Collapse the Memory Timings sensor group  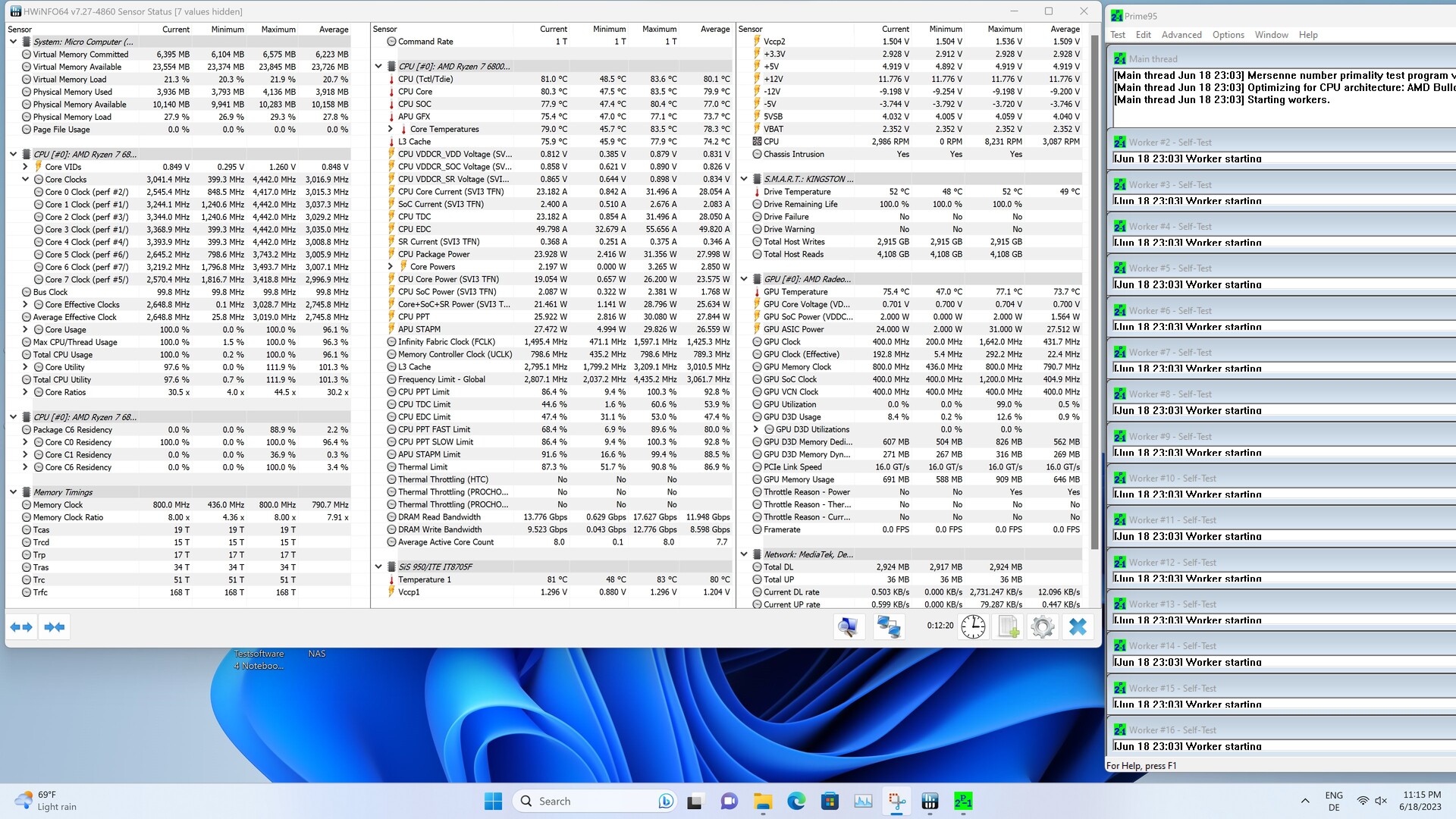click(x=13, y=492)
